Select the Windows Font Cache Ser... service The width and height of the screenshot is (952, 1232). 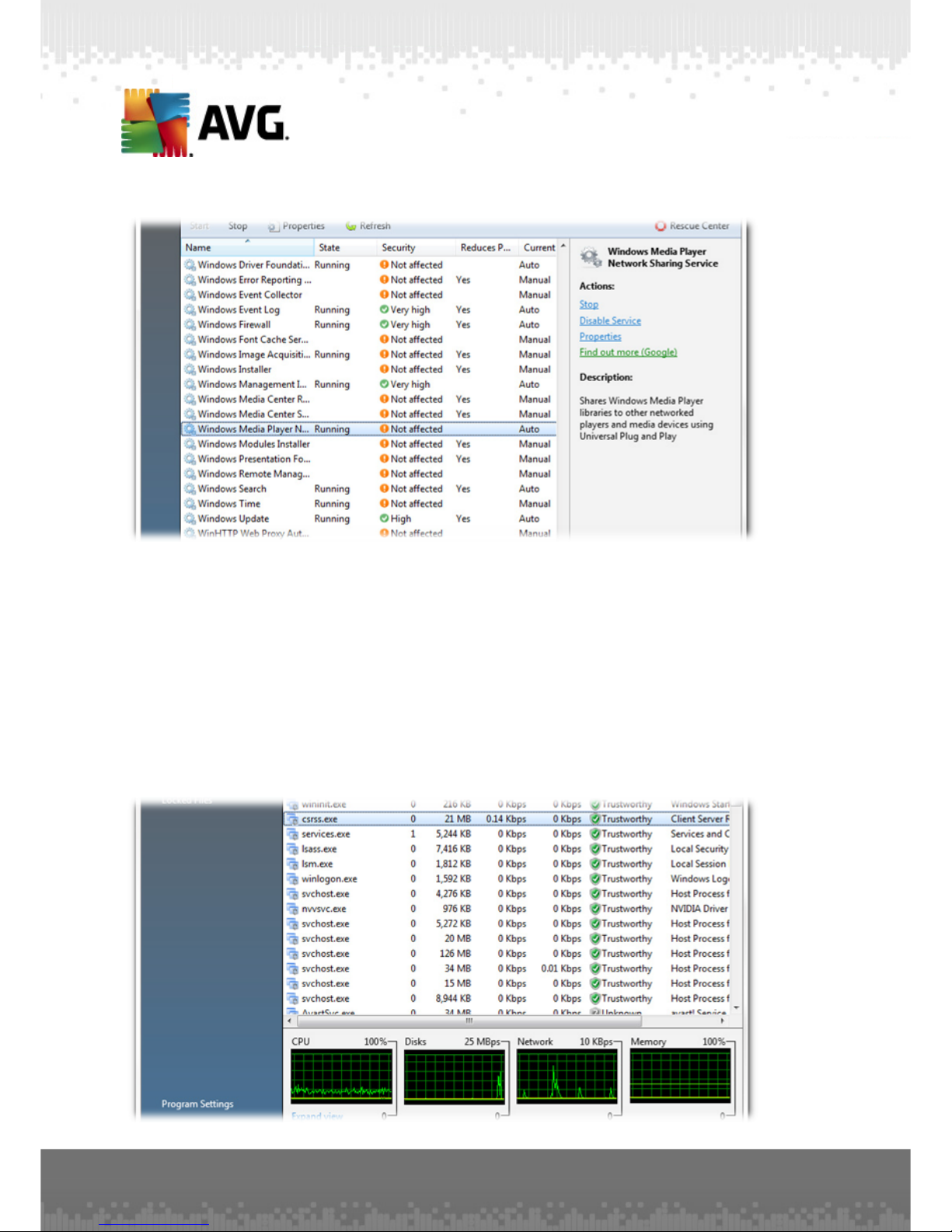[x=369, y=340]
